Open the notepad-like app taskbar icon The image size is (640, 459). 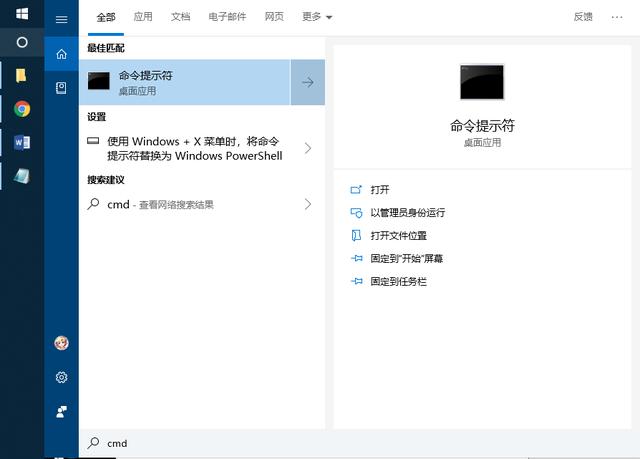(x=22, y=176)
